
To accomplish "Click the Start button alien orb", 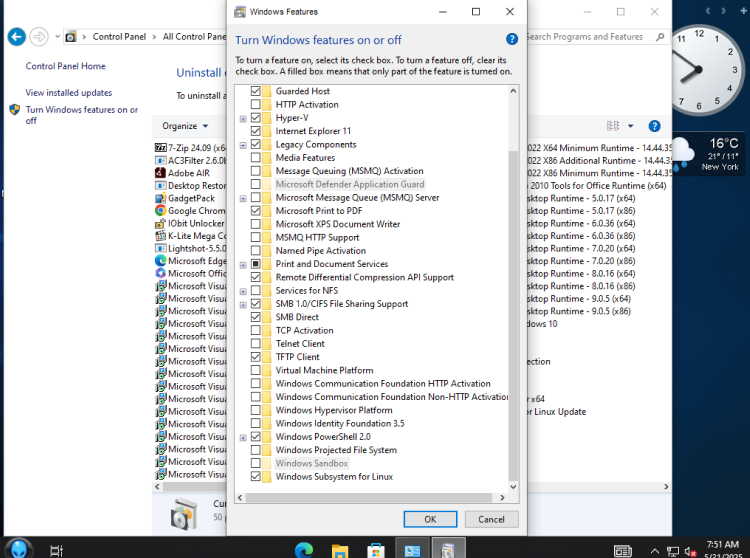I will [x=19, y=549].
